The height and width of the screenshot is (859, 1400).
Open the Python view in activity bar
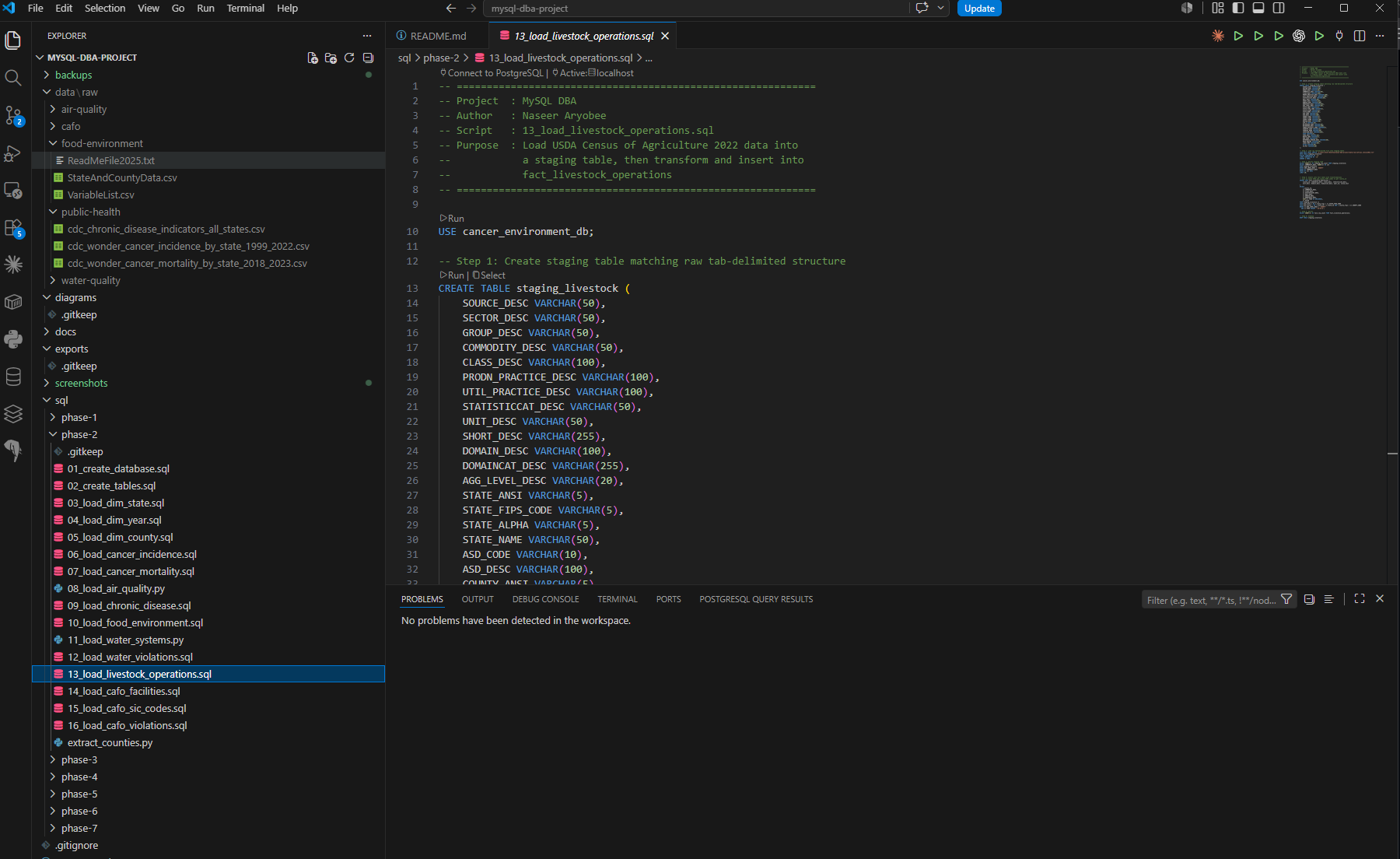pyautogui.click(x=13, y=339)
